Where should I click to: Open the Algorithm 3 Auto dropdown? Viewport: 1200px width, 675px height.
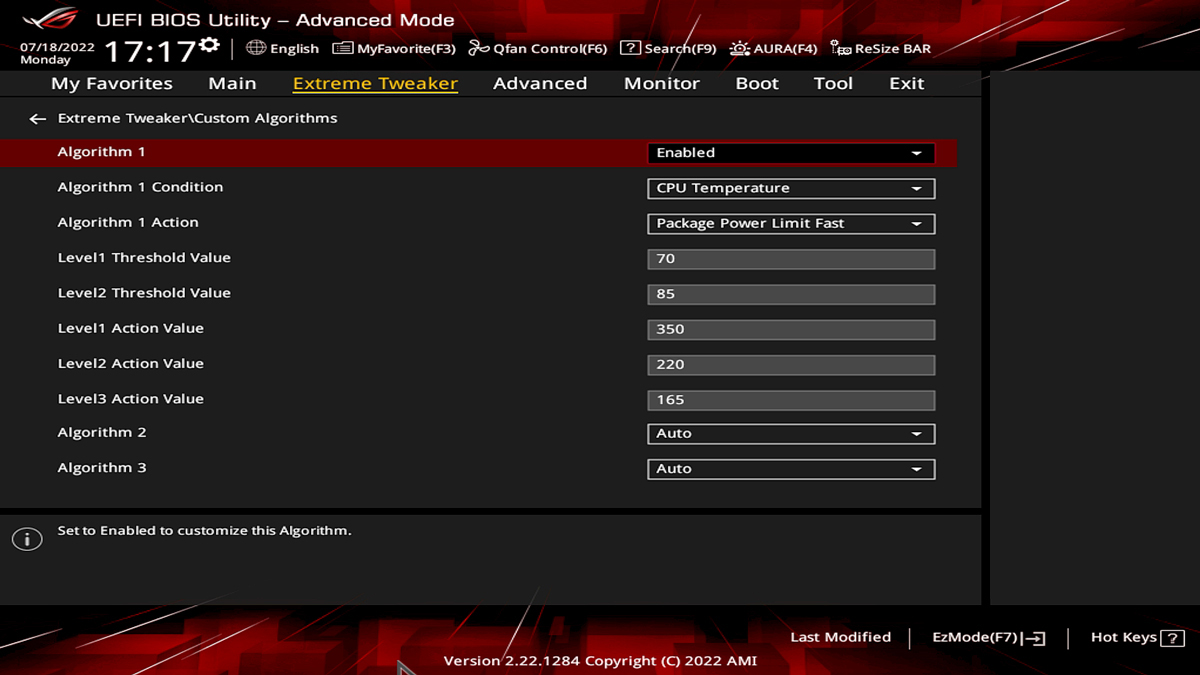[791, 469]
